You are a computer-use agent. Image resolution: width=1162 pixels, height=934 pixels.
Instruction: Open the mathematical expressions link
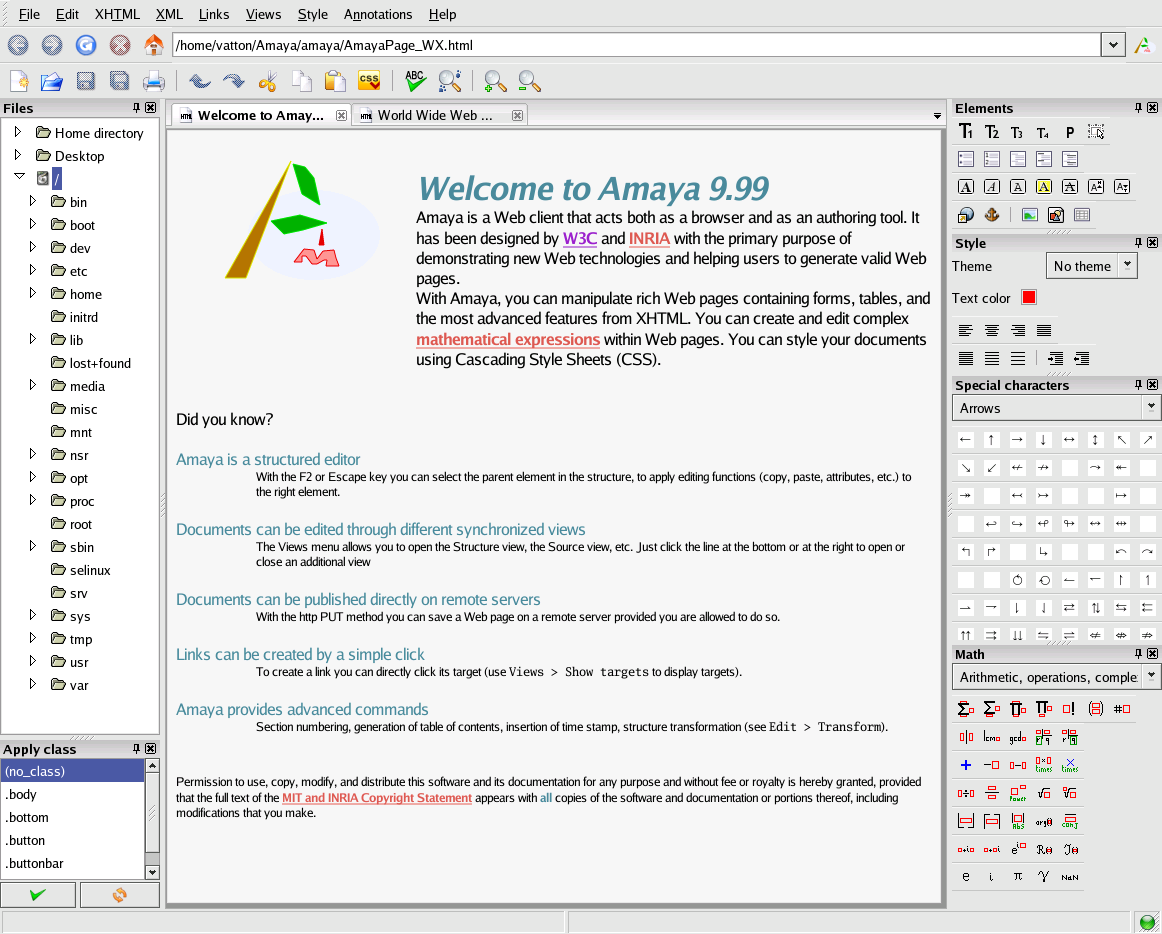(x=508, y=340)
